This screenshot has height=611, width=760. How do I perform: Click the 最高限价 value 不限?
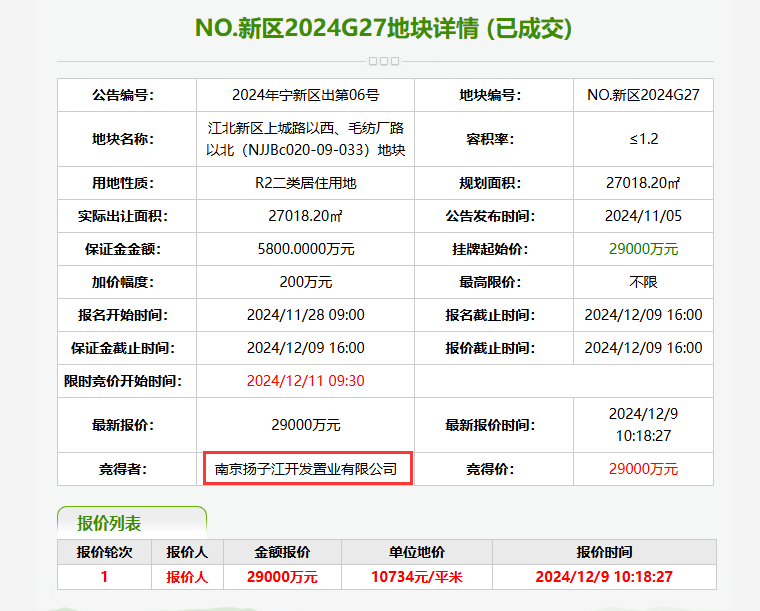click(643, 282)
